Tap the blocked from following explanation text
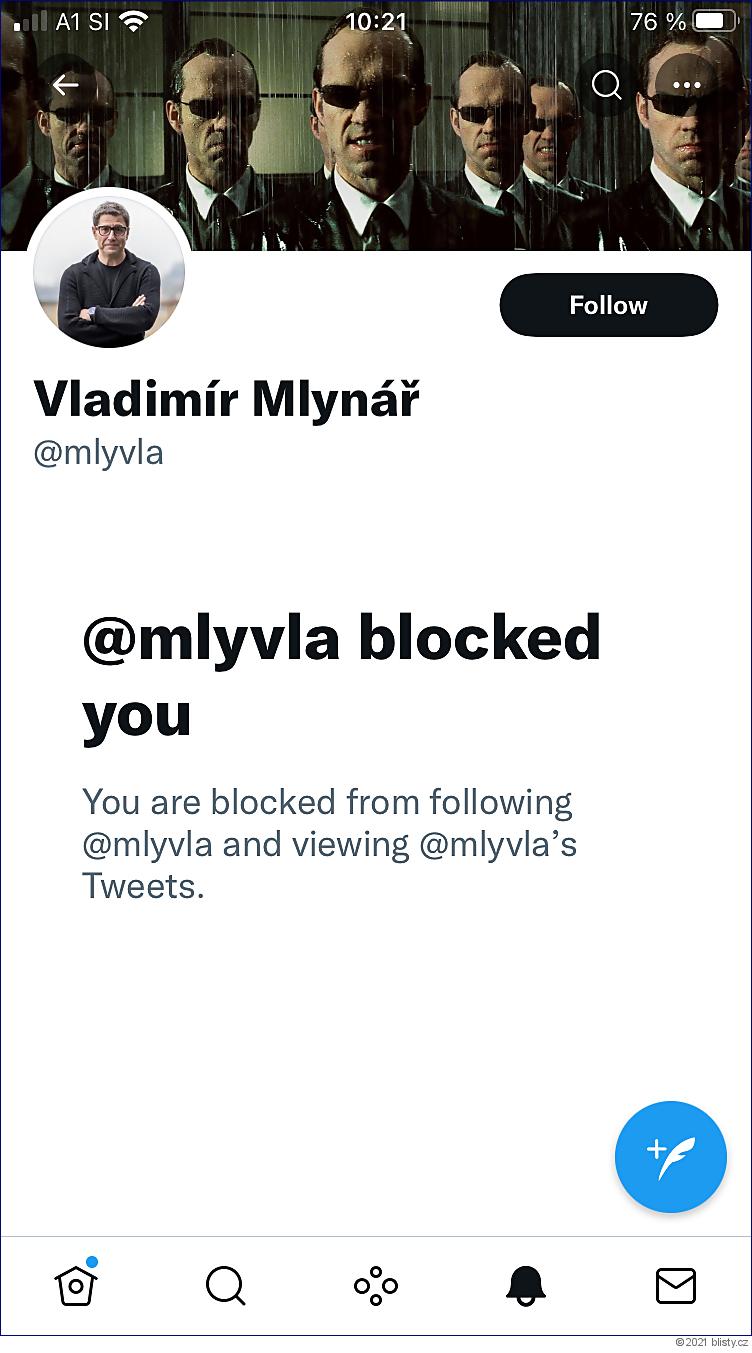The width and height of the screenshot is (752, 1353). point(330,844)
